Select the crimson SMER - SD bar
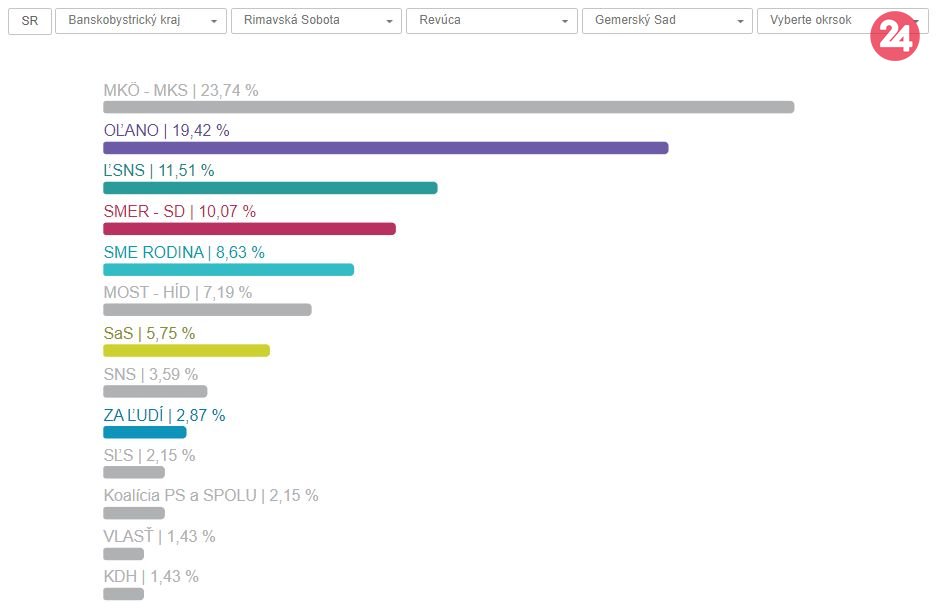938x615 pixels. (249, 229)
